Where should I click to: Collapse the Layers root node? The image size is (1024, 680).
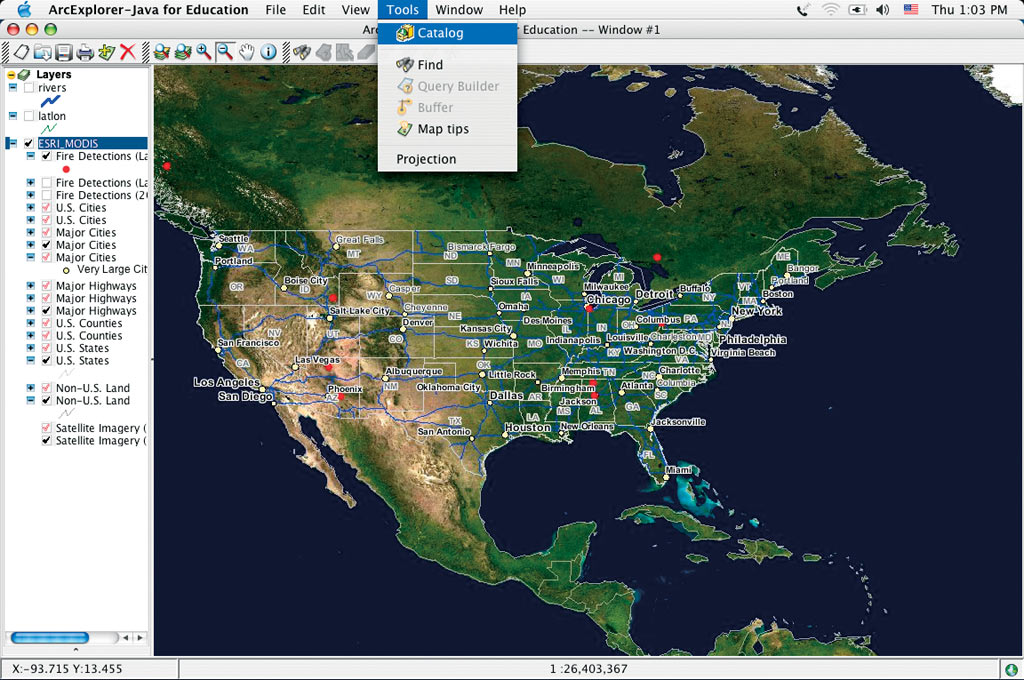[11, 75]
